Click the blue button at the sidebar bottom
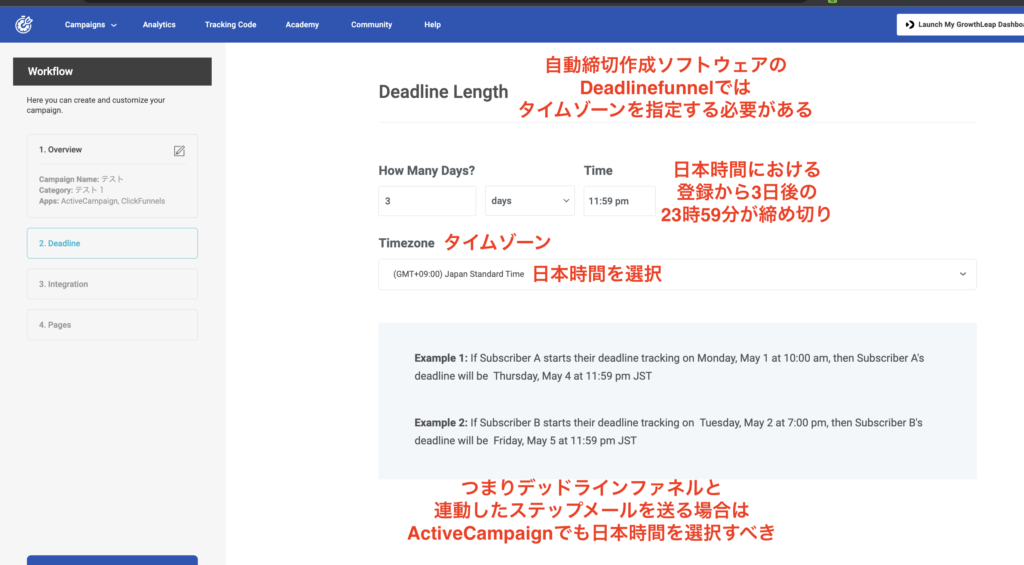 [112, 560]
